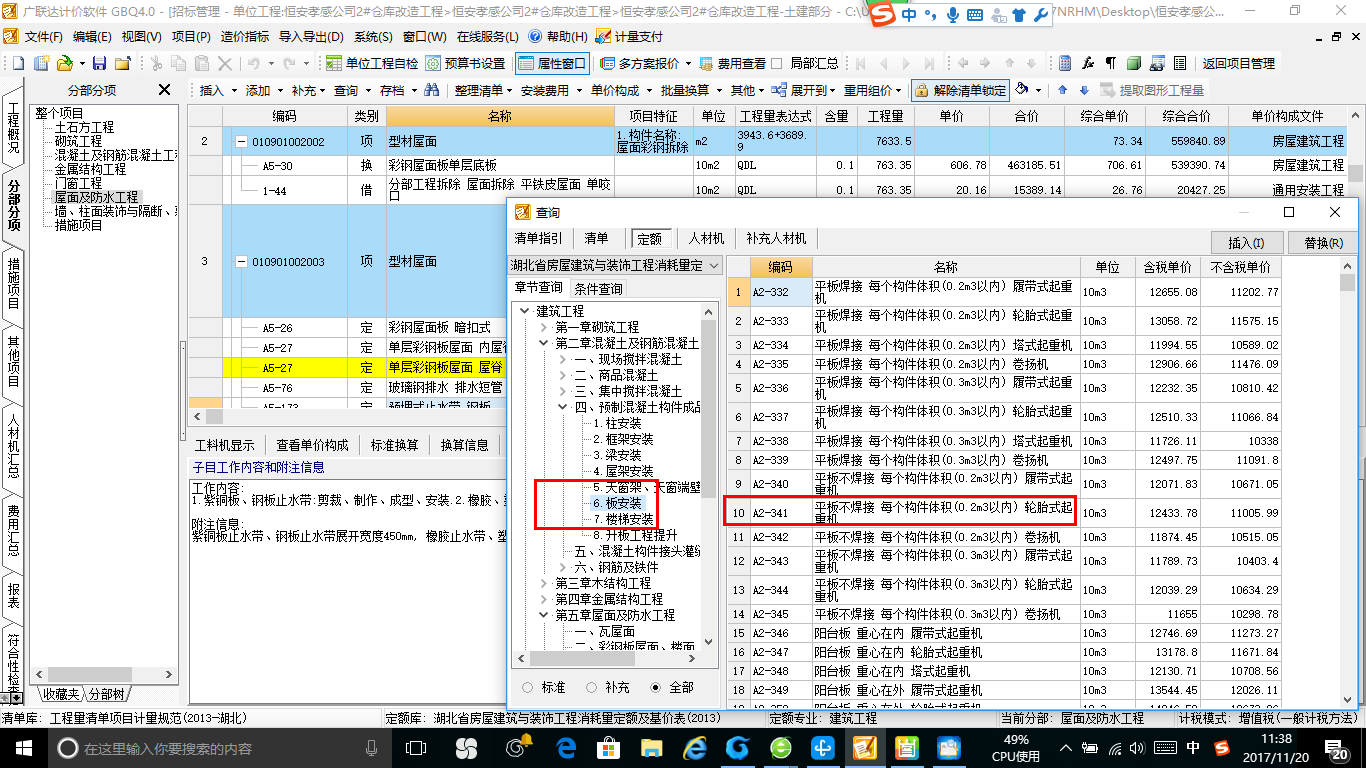Click the Open folder toolbar icon

pos(64,63)
